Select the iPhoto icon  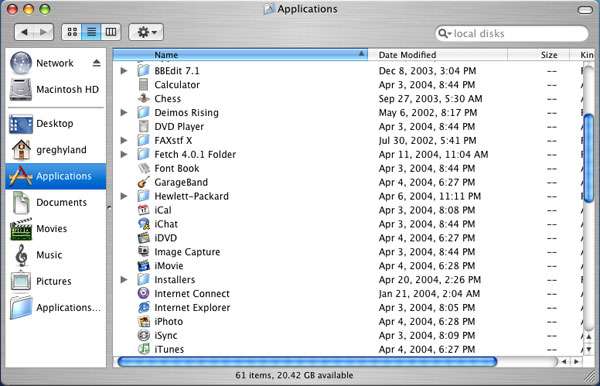[143, 321]
